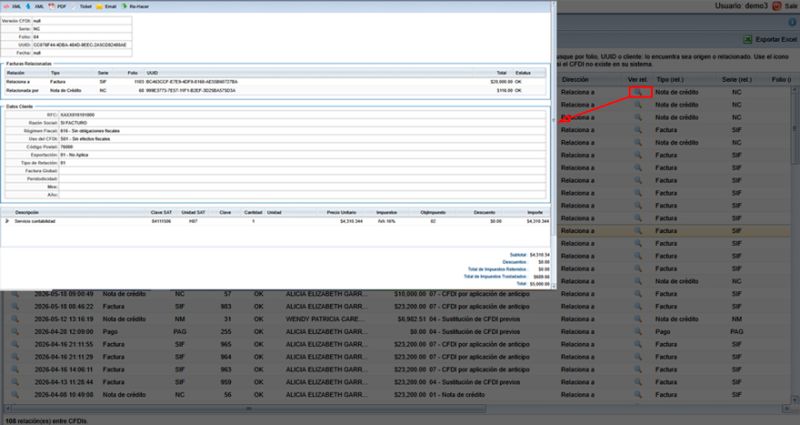The height and width of the screenshot is (425, 800).
Task: Click the Estatus header in Facturas Relacionadas
Action: 523,73
